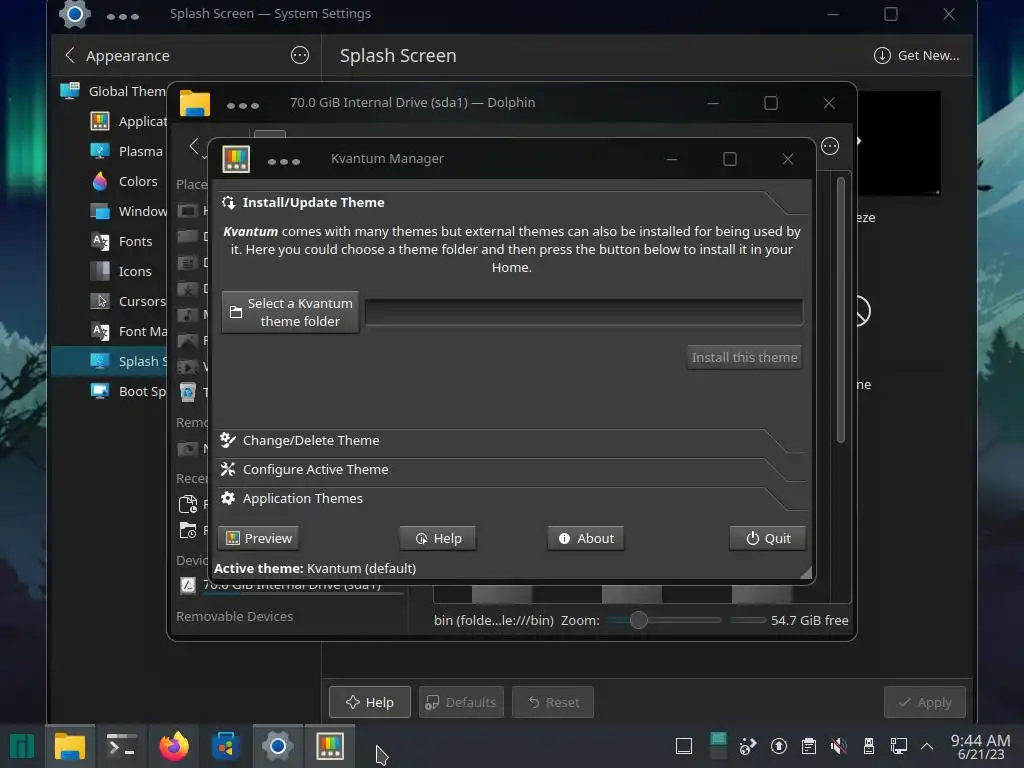
Task: Open About in Kvantum Manager
Action: point(586,538)
